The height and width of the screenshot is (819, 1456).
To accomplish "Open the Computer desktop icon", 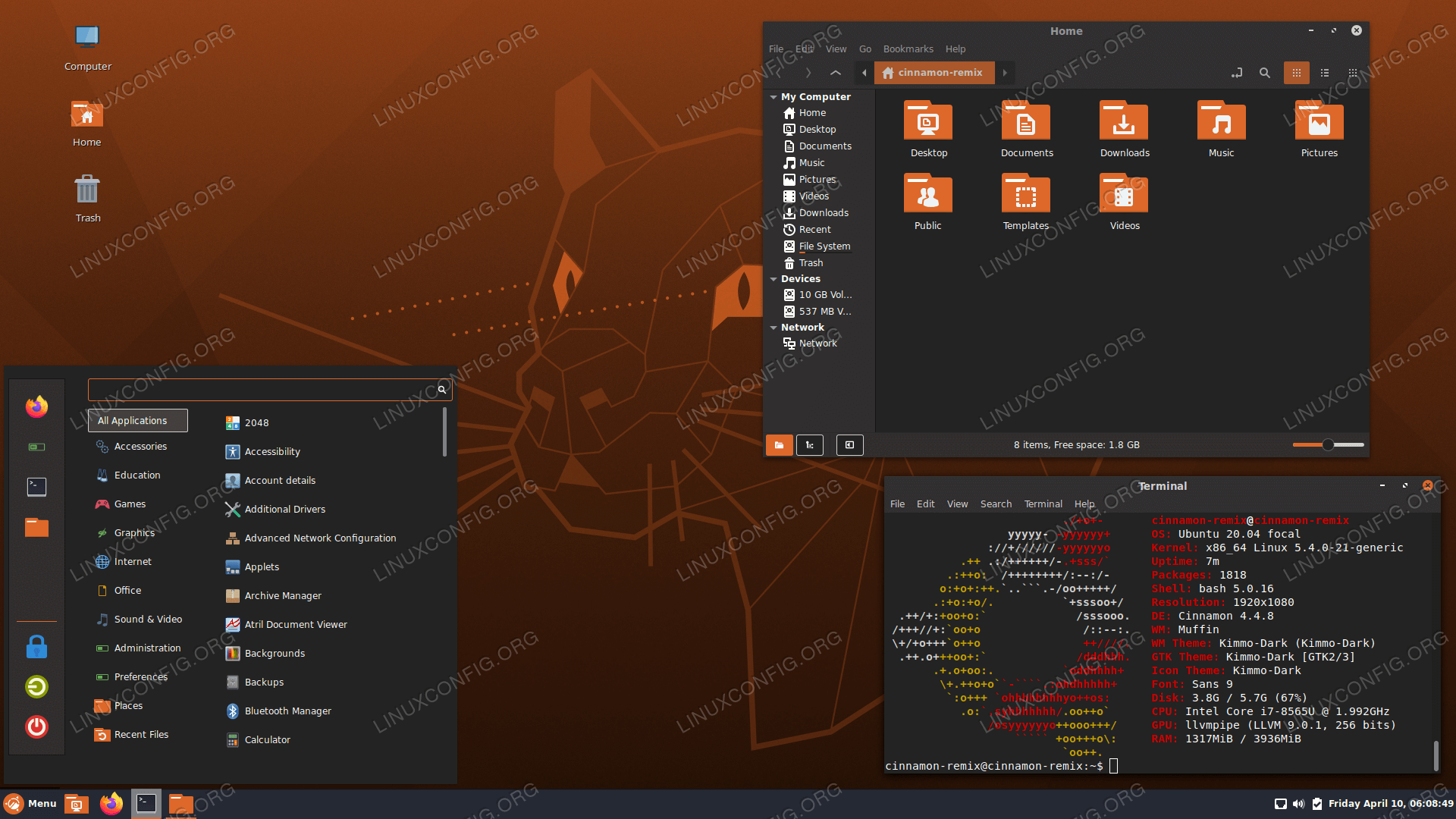I will click(x=87, y=47).
